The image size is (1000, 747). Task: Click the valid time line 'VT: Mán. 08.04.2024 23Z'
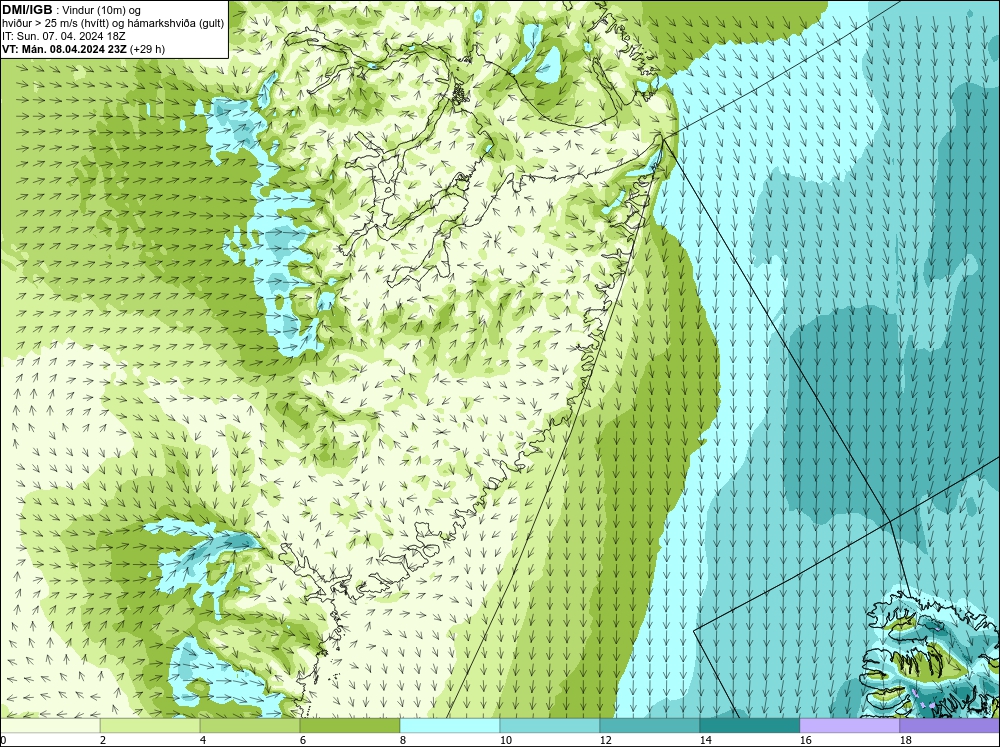[64, 49]
